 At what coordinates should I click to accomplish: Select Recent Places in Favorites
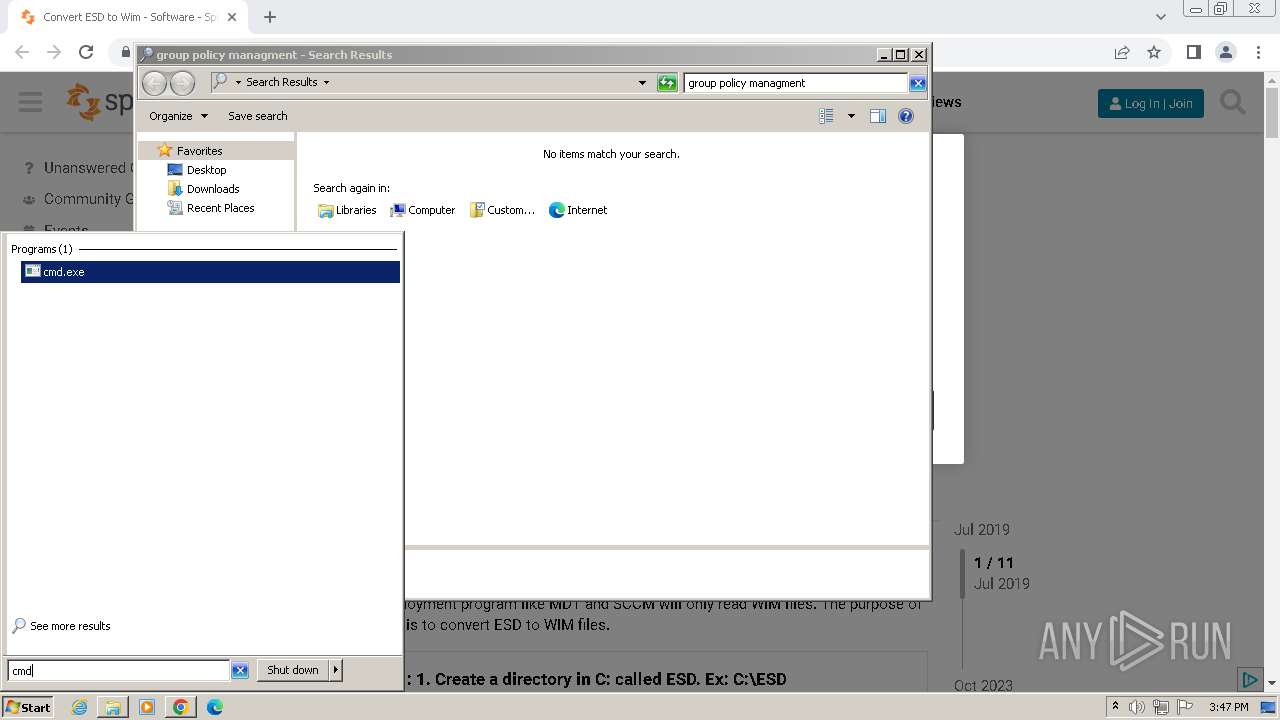(x=220, y=208)
